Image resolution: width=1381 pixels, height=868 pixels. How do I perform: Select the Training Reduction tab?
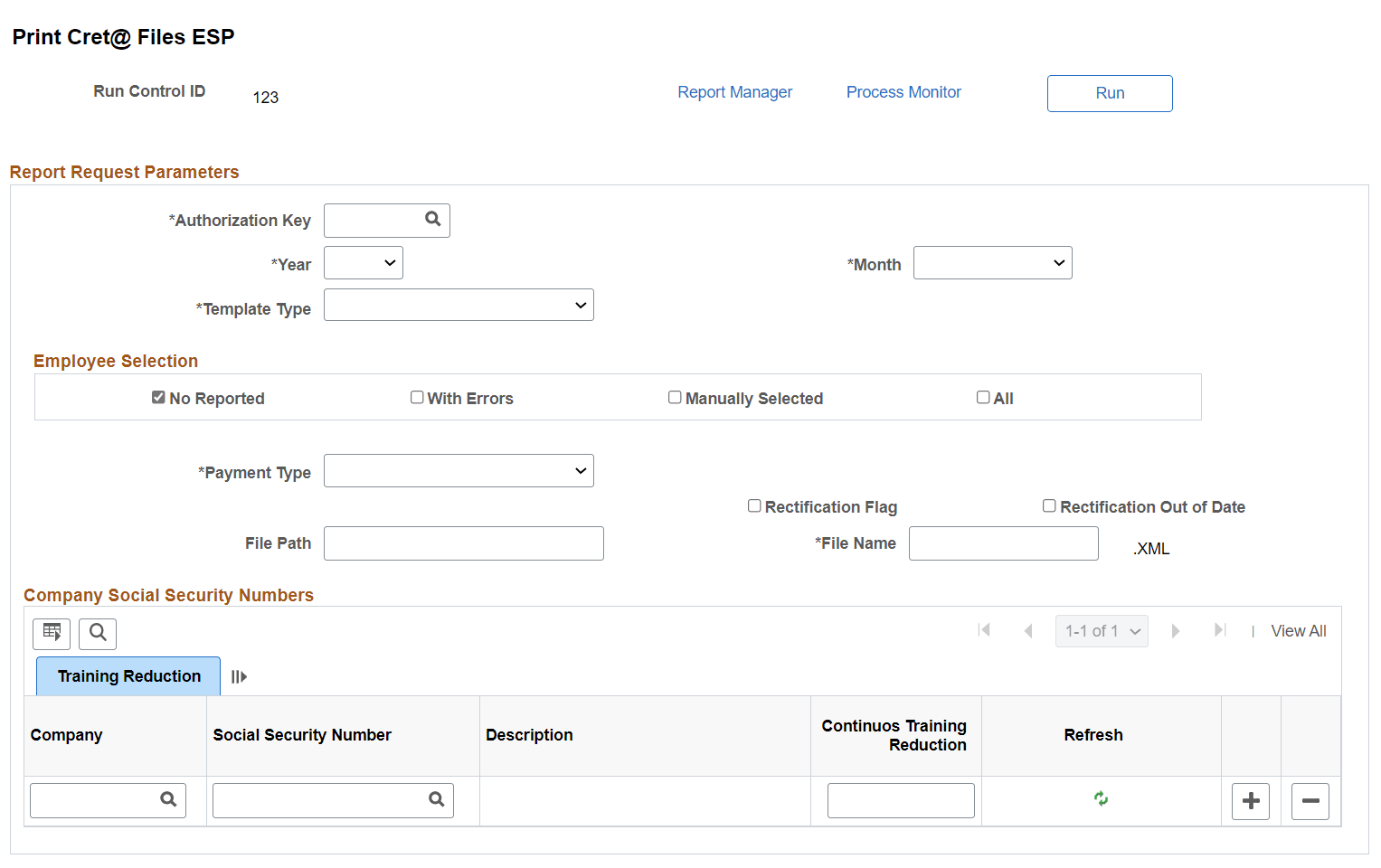[128, 676]
